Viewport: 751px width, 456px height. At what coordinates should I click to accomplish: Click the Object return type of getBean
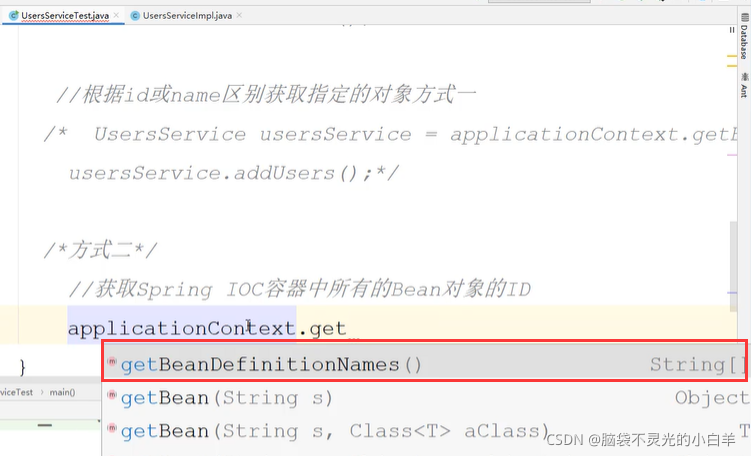pos(712,398)
